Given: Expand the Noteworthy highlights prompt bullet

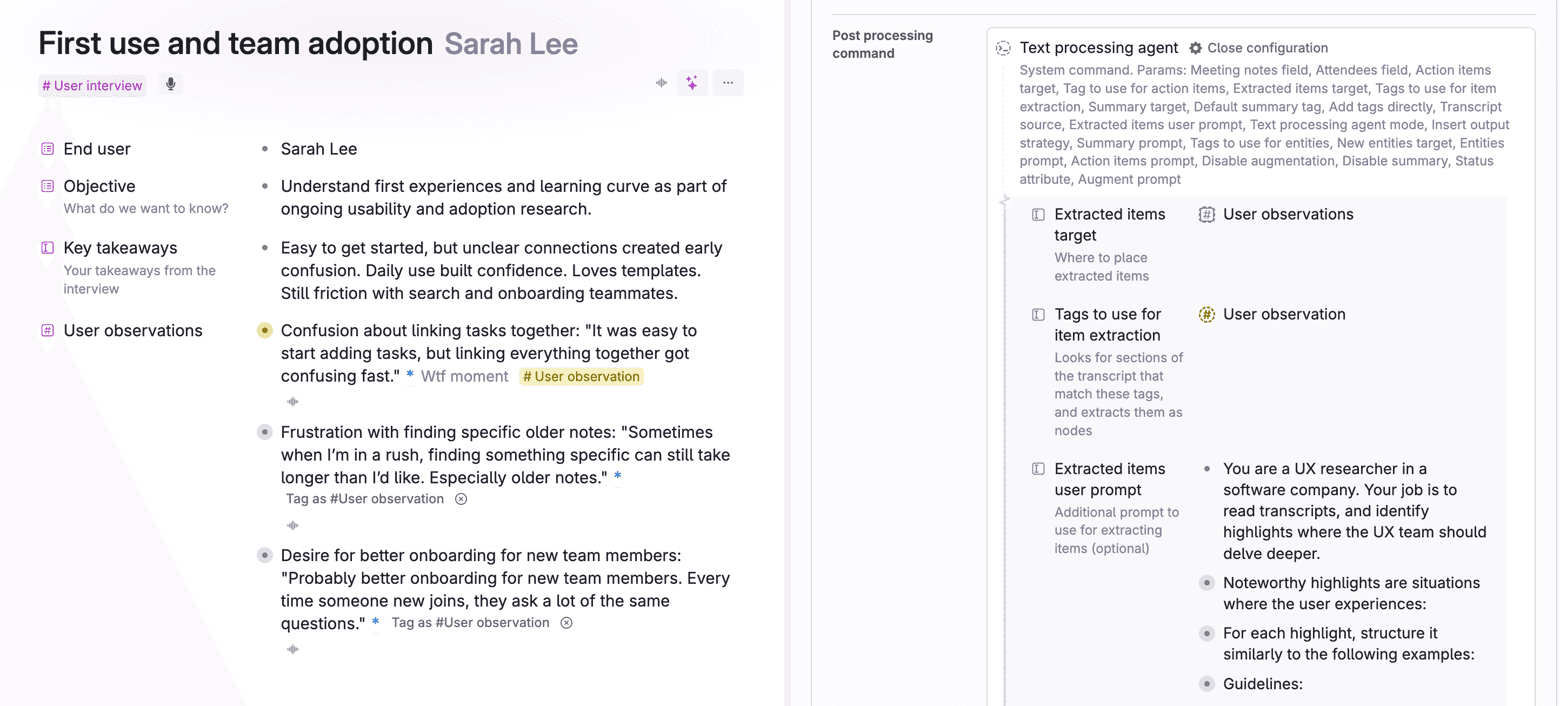Looking at the screenshot, I should 1207,583.
